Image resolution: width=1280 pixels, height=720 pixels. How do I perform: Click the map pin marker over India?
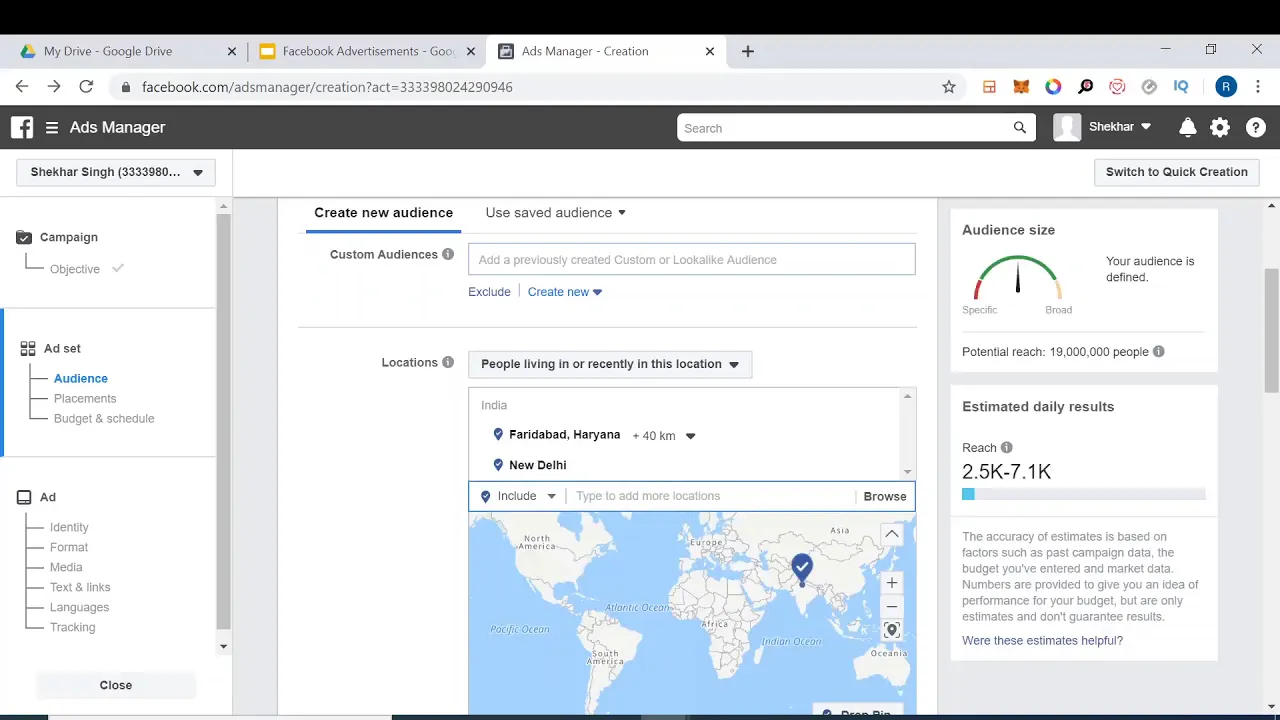coord(801,569)
